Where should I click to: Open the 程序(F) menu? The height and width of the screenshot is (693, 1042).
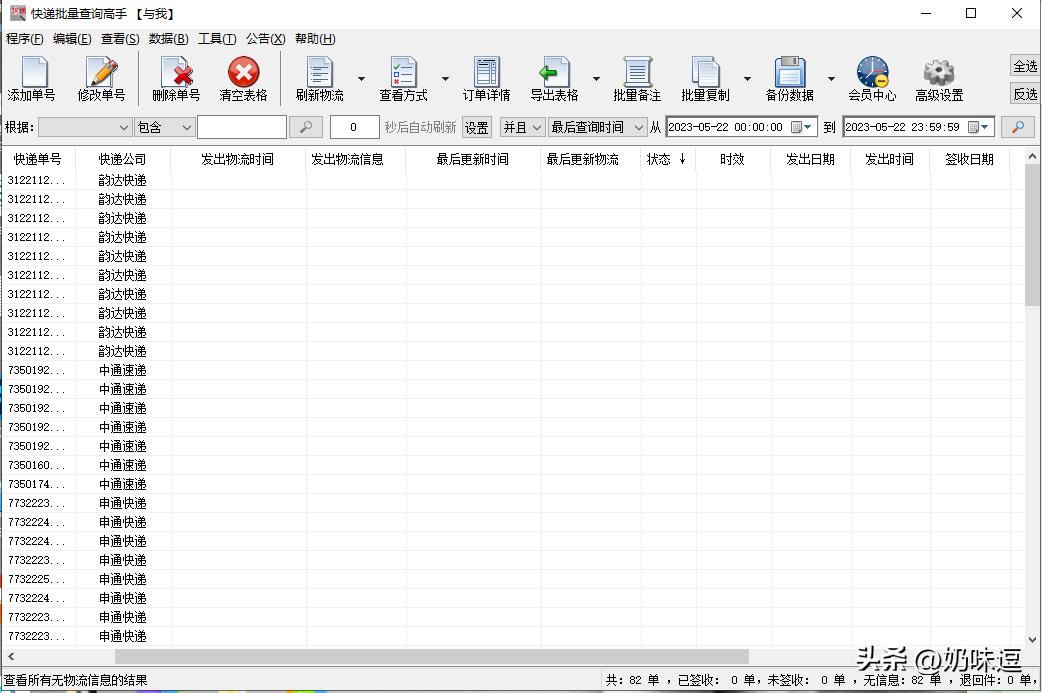coord(25,39)
